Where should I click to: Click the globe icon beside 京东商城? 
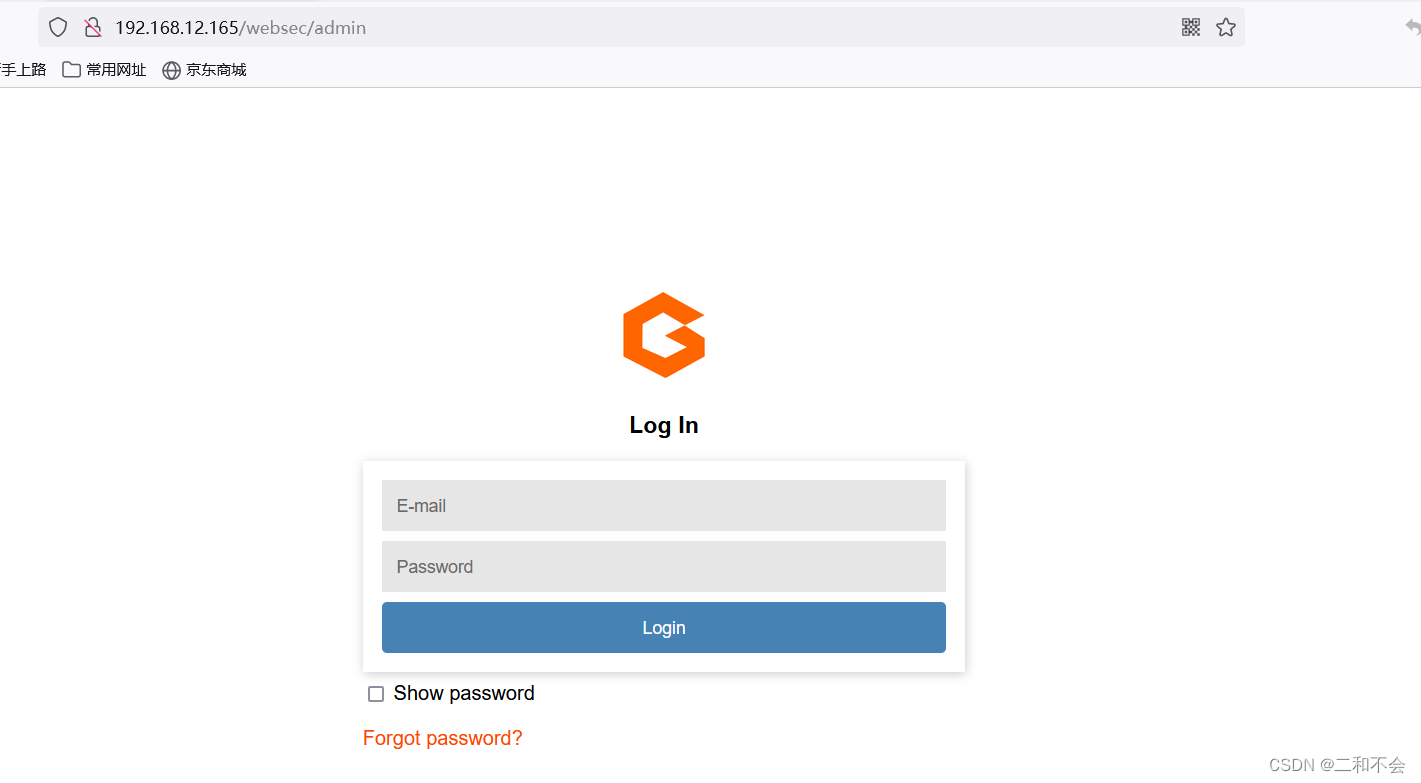coord(171,70)
